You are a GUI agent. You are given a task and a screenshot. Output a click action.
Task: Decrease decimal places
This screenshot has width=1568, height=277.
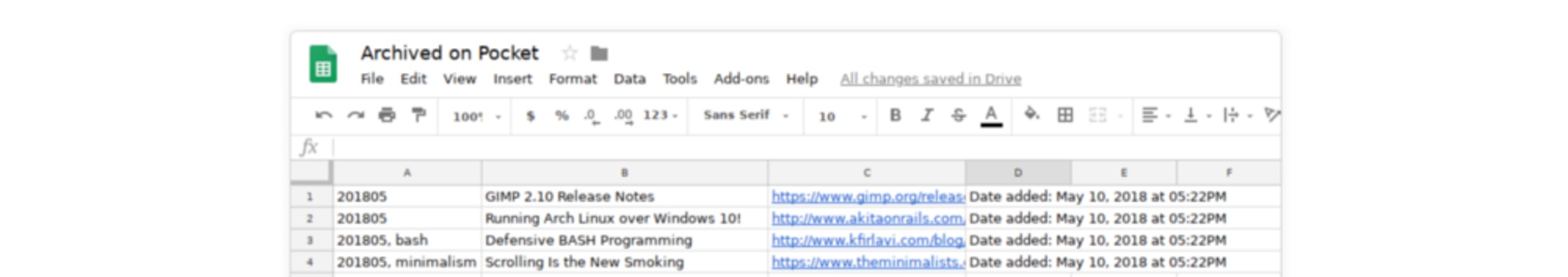click(x=592, y=115)
